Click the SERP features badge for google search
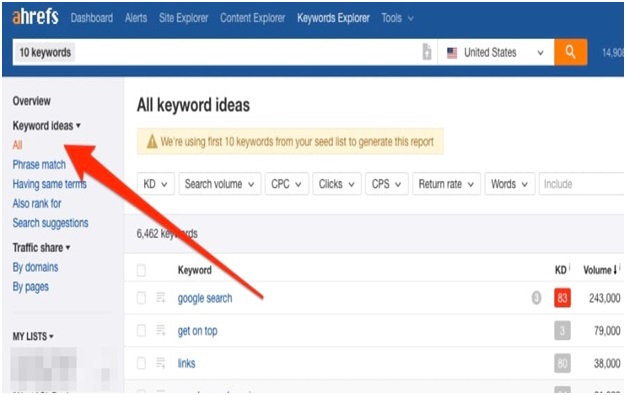Image resolution: width=626 pixels, height=395 pixels. [x=536, y=298]
